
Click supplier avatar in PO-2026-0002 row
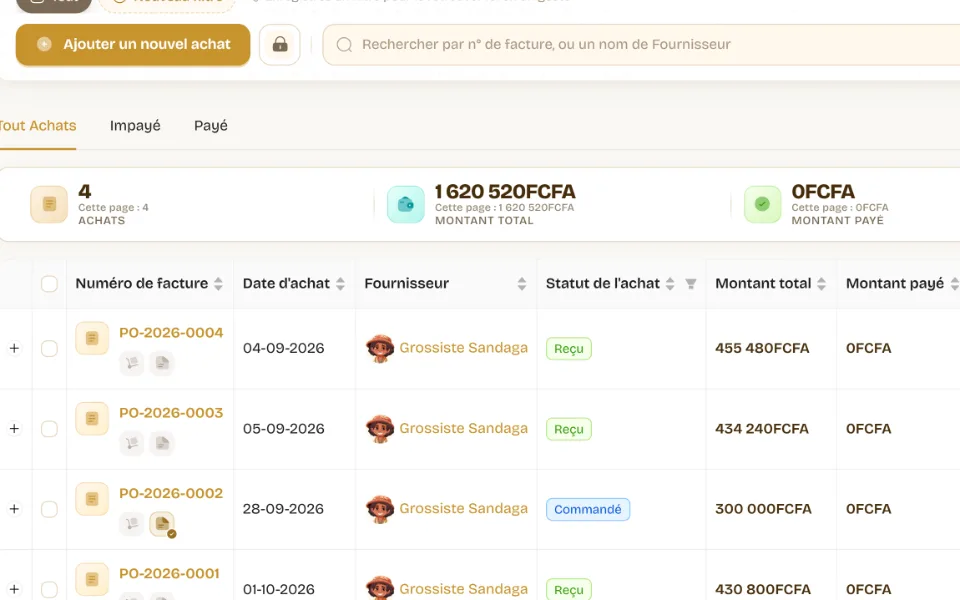[380, 509]
